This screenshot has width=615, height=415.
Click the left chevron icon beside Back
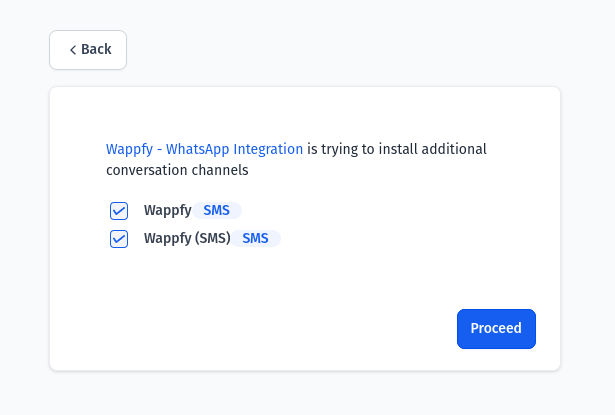point(73,50)
